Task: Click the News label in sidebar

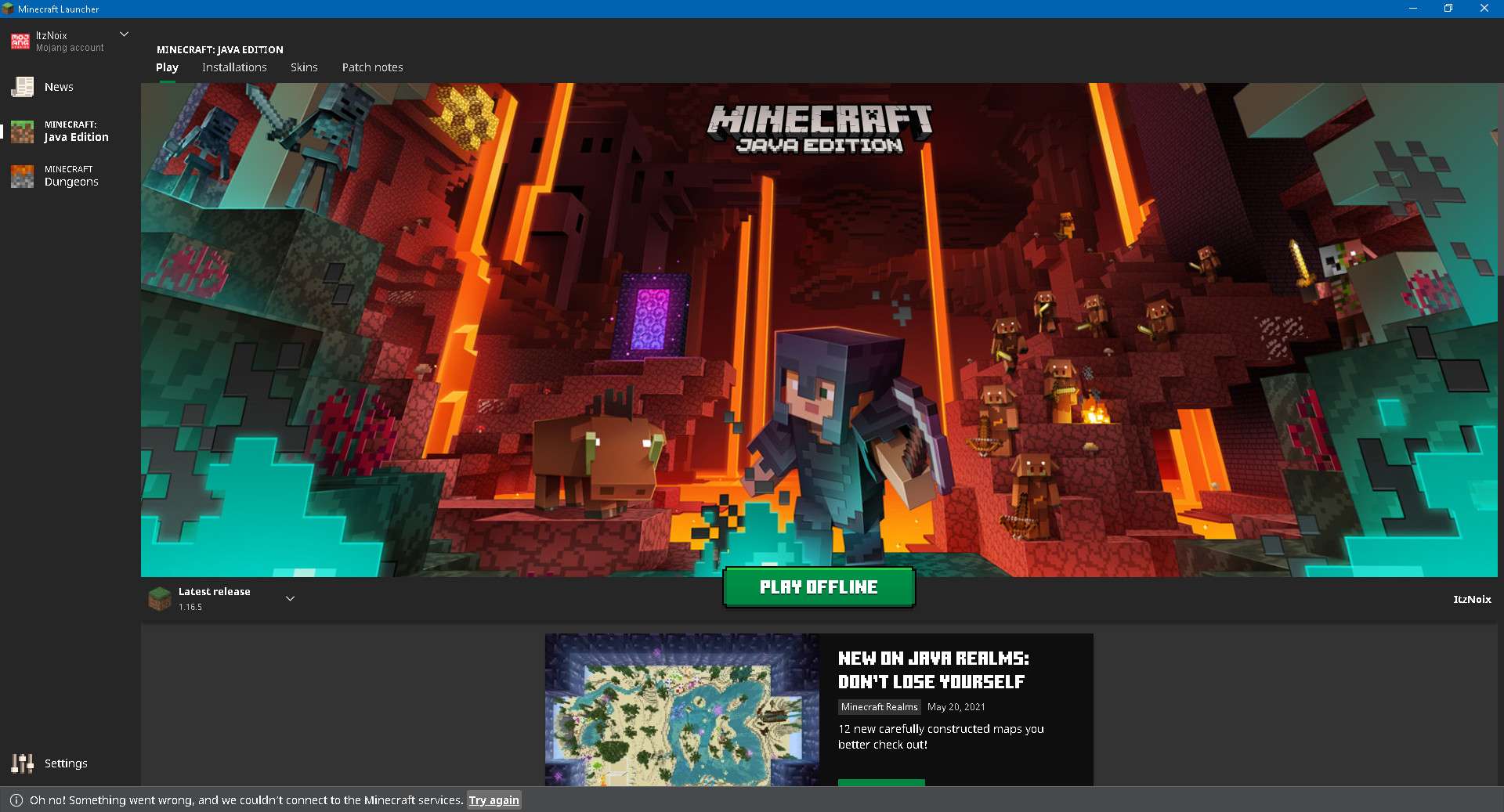Action: (59, 87)
